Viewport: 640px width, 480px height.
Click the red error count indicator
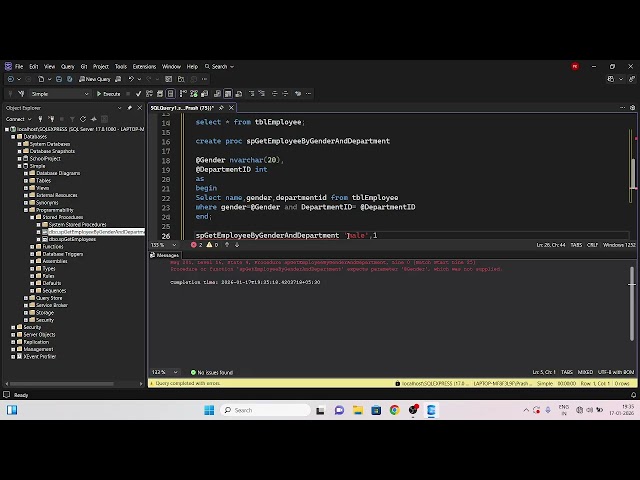pyautogui.click(x=196, y=245)
